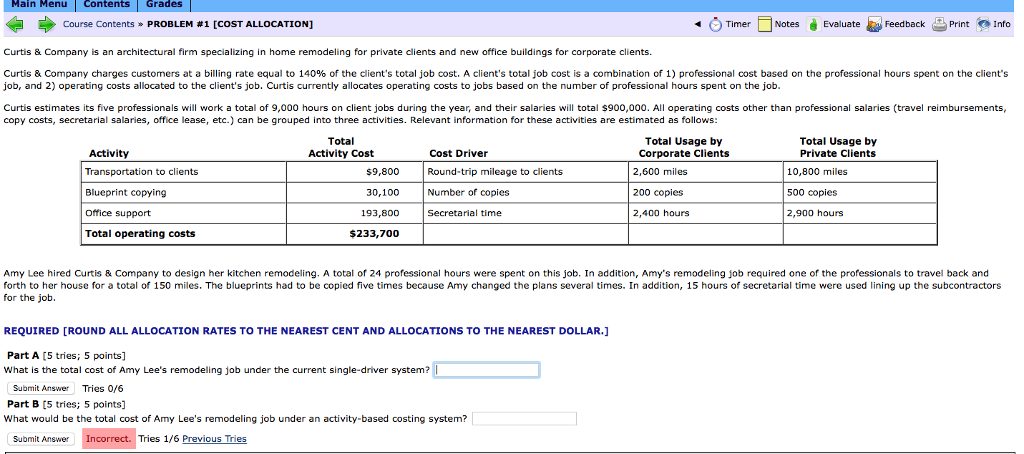Screen dimensions: 1024x454
Task: Click PROBLEM #1 [COST ALLOCATION] title
Action: coord(230,24)
